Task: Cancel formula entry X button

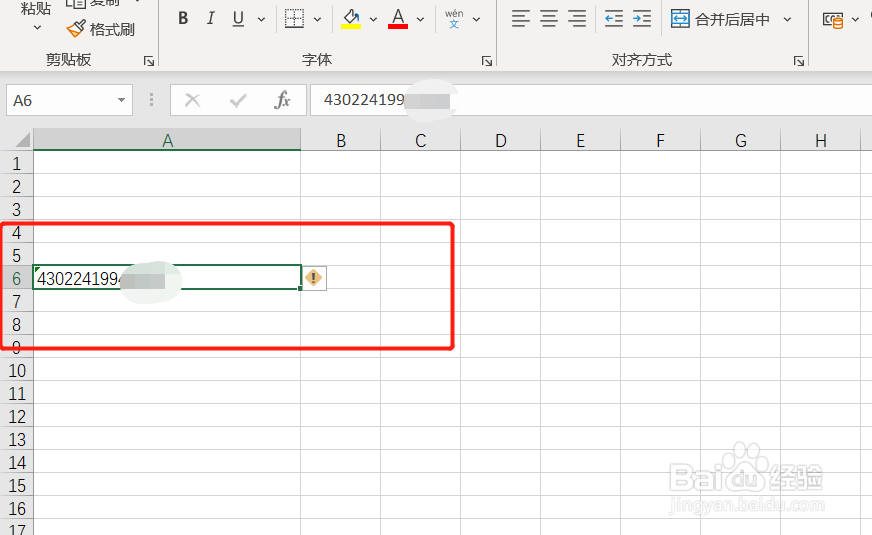Action: (x=192, y=100)
